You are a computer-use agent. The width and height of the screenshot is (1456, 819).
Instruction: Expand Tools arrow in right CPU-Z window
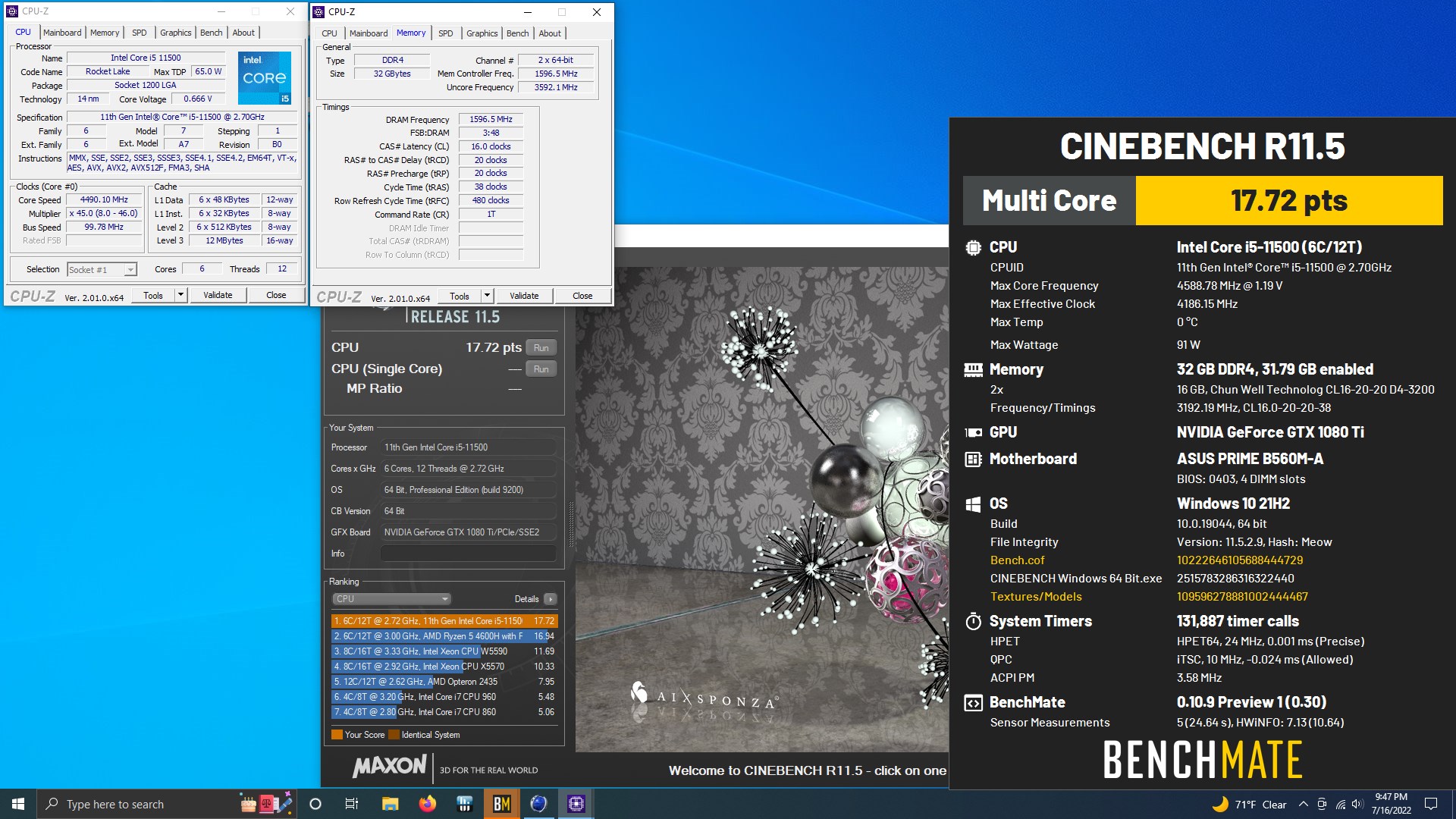(487, 296)
